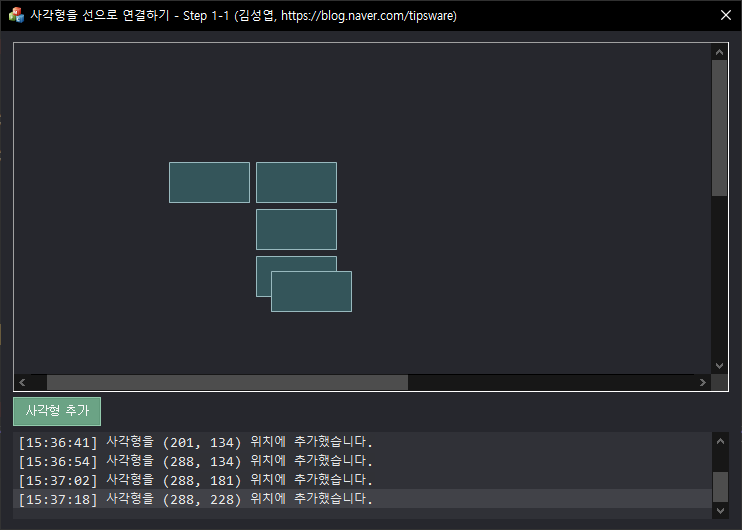Viewport: 742px width, 530px height.
Task: Click the app icon in the title bar
Action: coord(16,15)
